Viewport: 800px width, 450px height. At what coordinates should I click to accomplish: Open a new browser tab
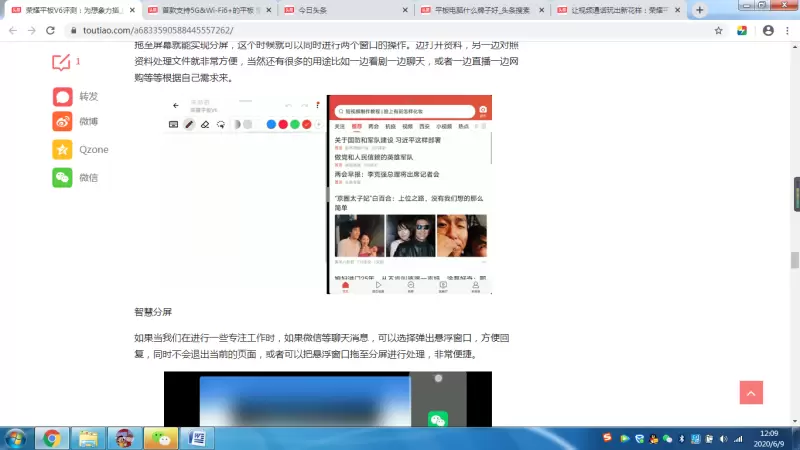[x=700, y=10]
